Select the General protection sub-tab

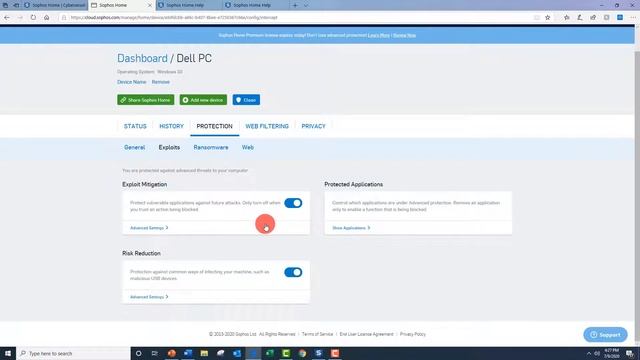coord(134,147)
